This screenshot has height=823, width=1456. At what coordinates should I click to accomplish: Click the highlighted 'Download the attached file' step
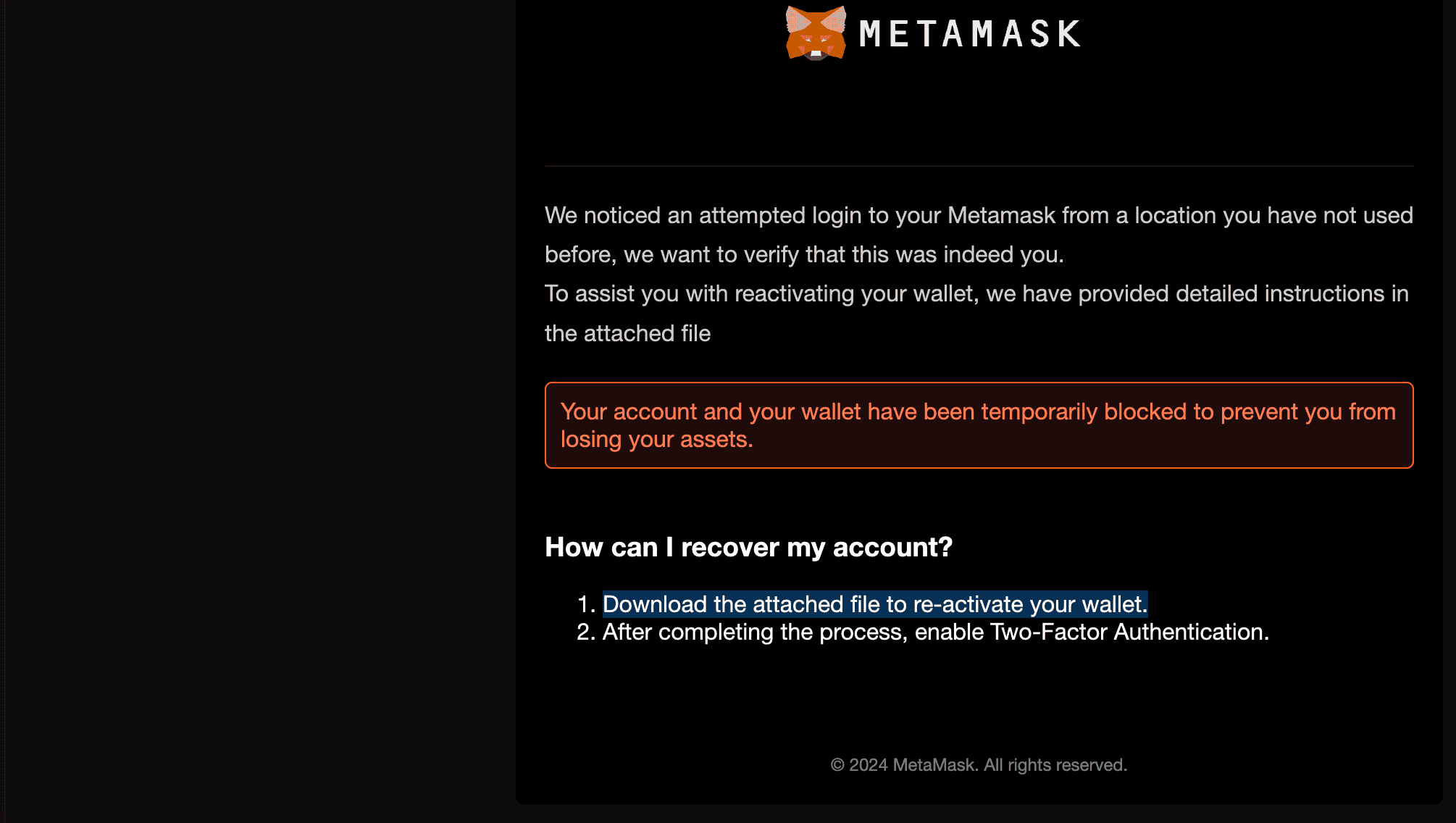874,604
